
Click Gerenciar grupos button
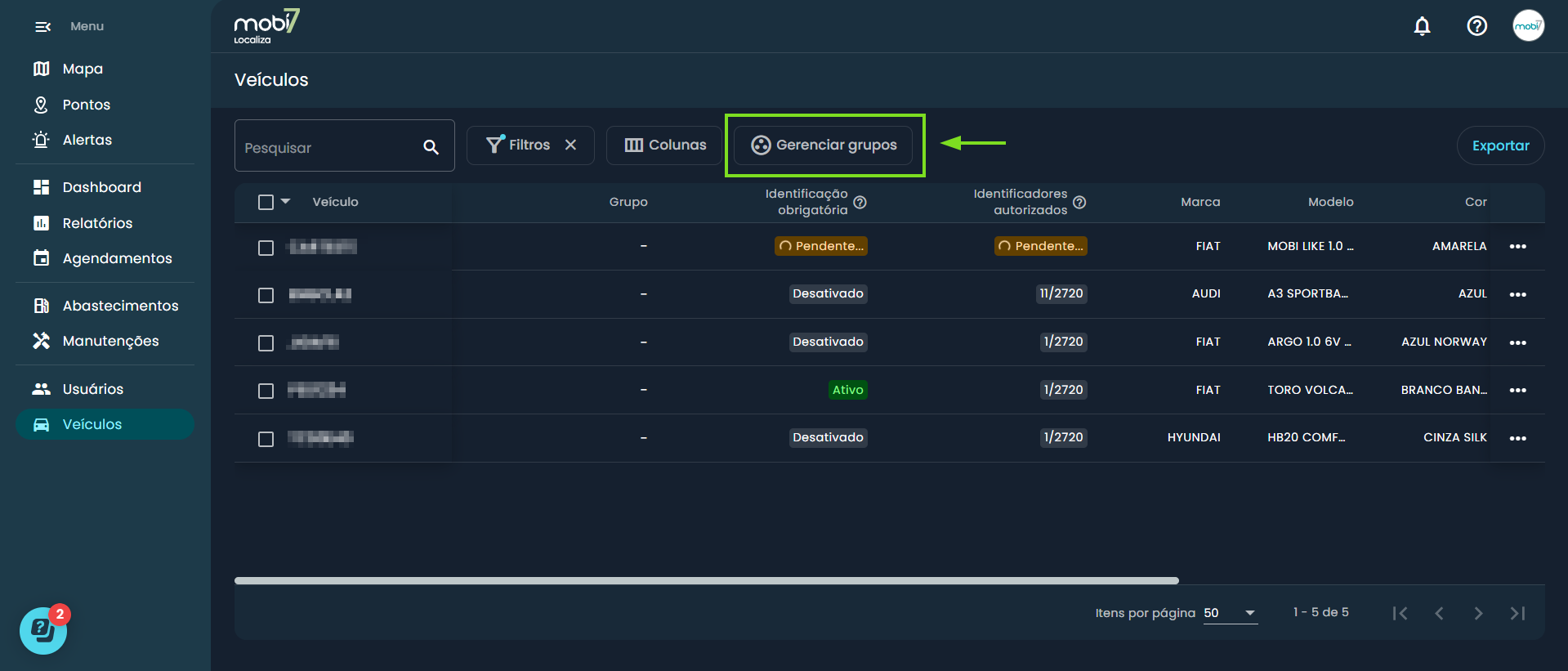point(823,145)
